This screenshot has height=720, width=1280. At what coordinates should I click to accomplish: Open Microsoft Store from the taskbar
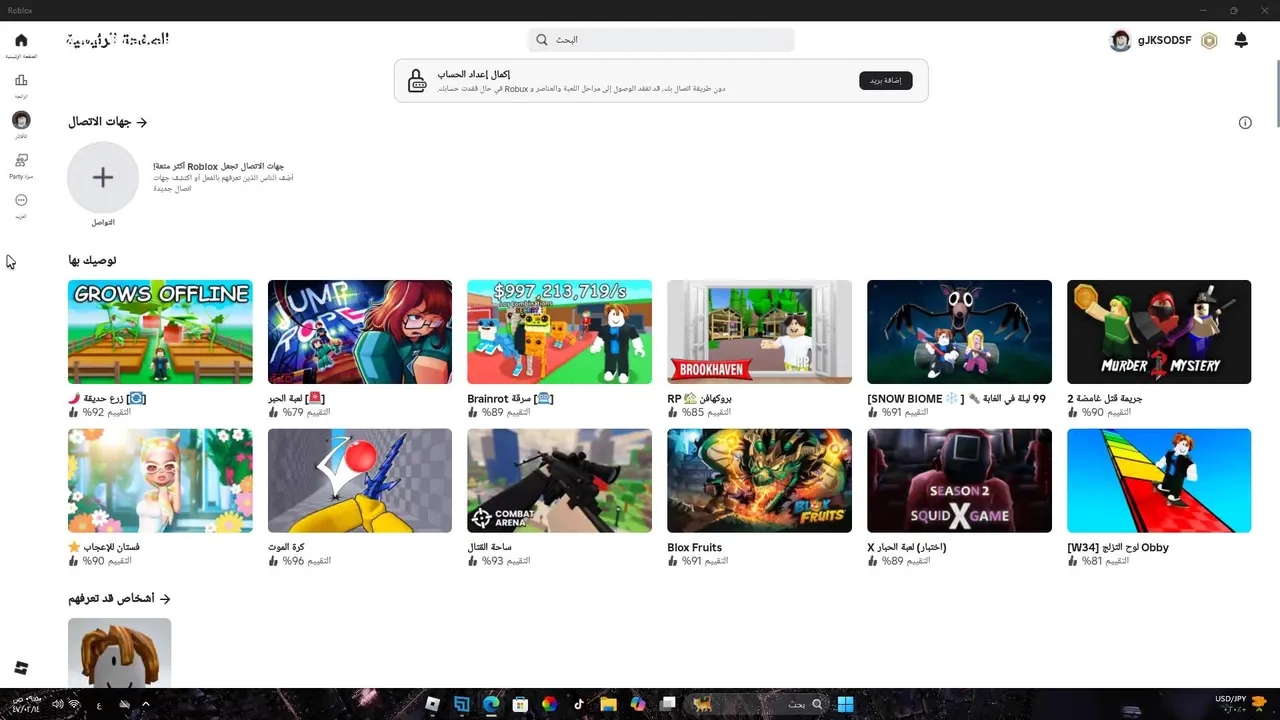(520, 704)
